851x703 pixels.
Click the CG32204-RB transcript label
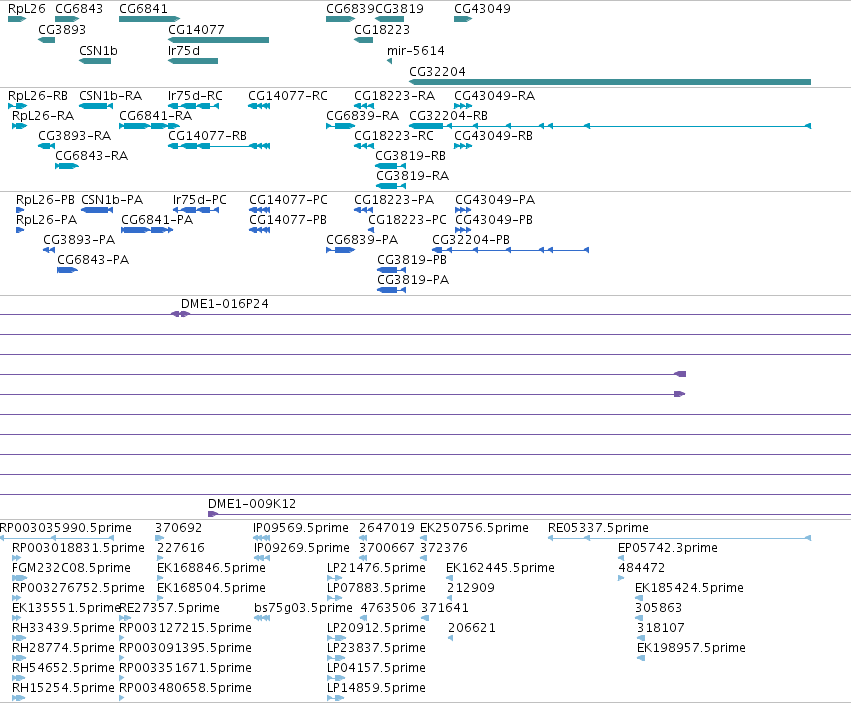[x=448, y=116]
